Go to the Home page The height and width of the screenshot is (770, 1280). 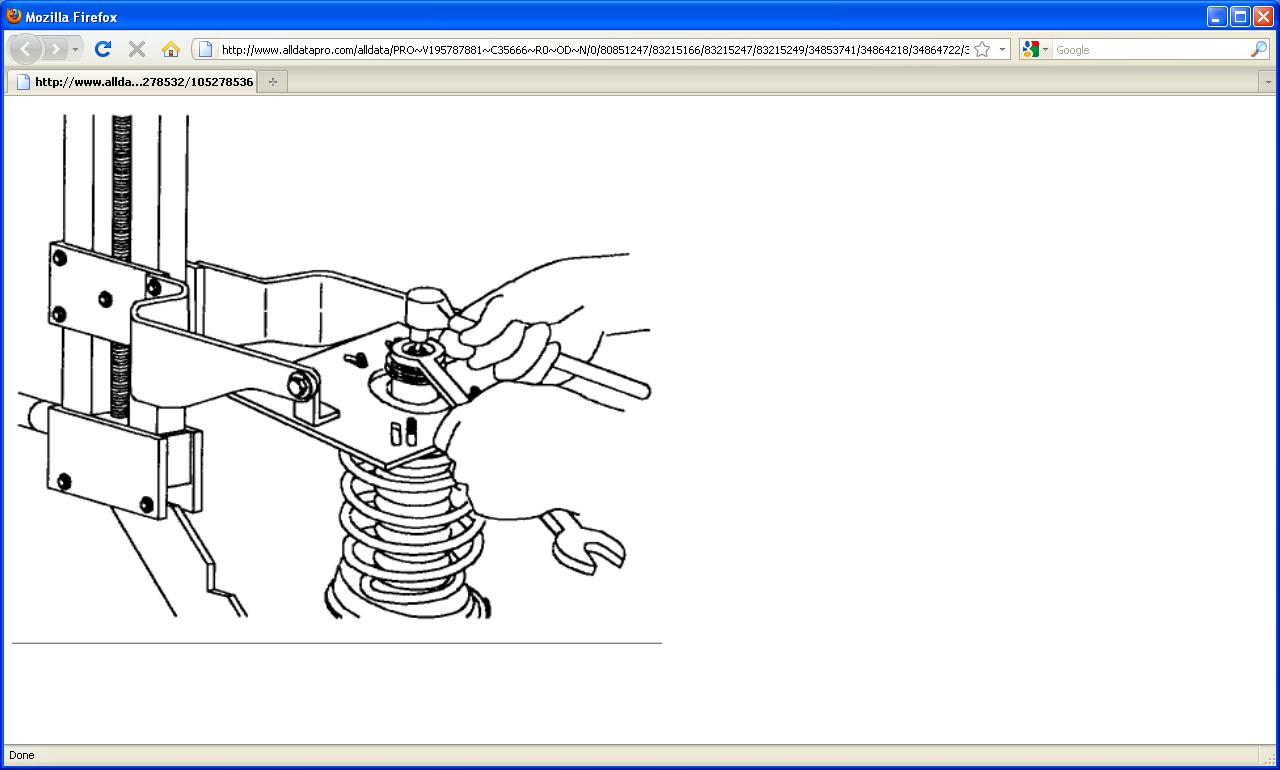pyautogui.click(x=171, y=49)
